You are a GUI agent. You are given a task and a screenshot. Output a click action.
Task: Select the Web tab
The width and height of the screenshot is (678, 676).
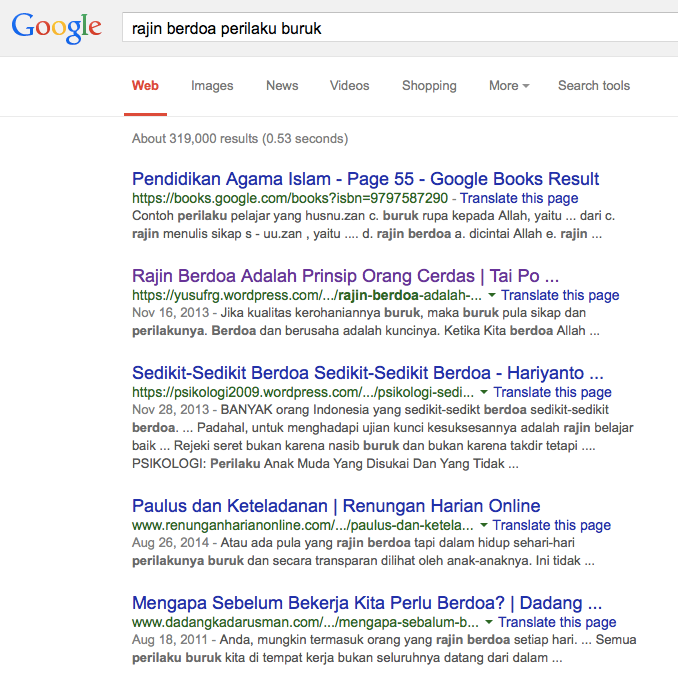click(145, 86)
